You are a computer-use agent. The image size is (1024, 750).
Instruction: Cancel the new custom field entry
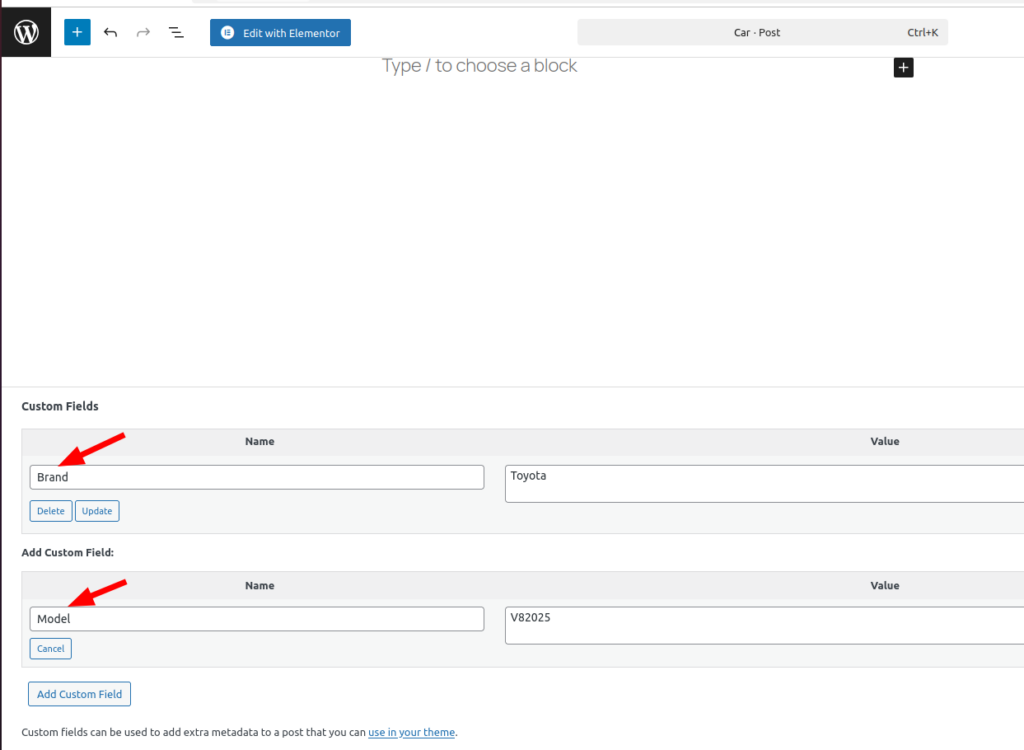pos(51,649)
